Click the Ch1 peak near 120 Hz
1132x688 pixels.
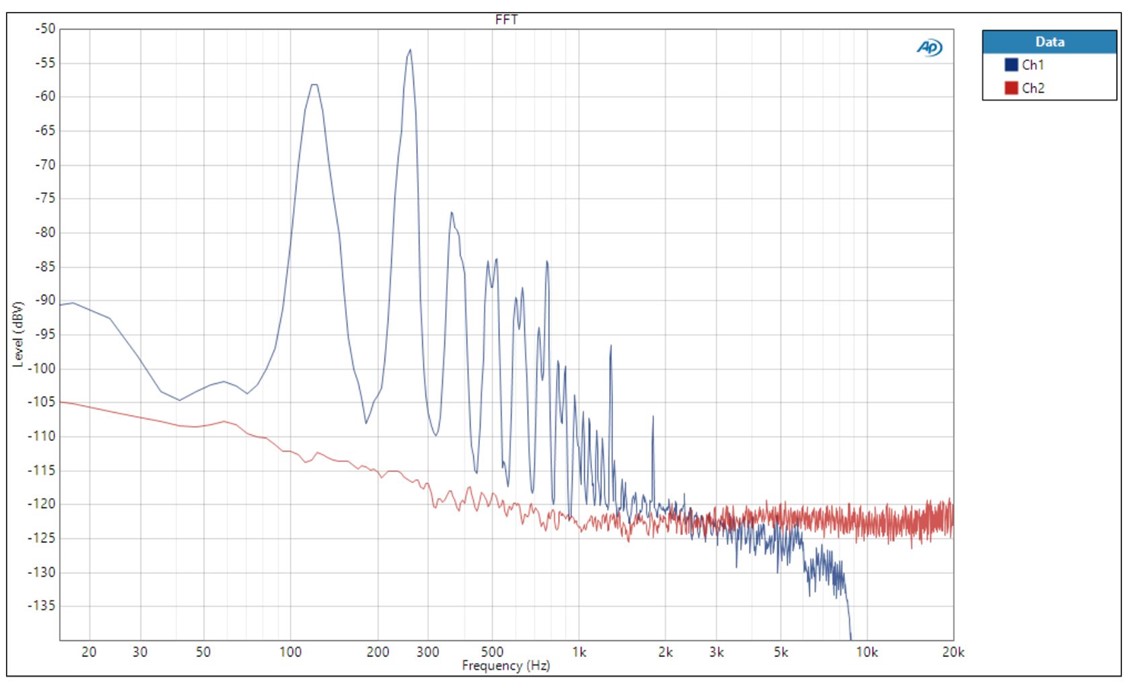tap(314, 85)
